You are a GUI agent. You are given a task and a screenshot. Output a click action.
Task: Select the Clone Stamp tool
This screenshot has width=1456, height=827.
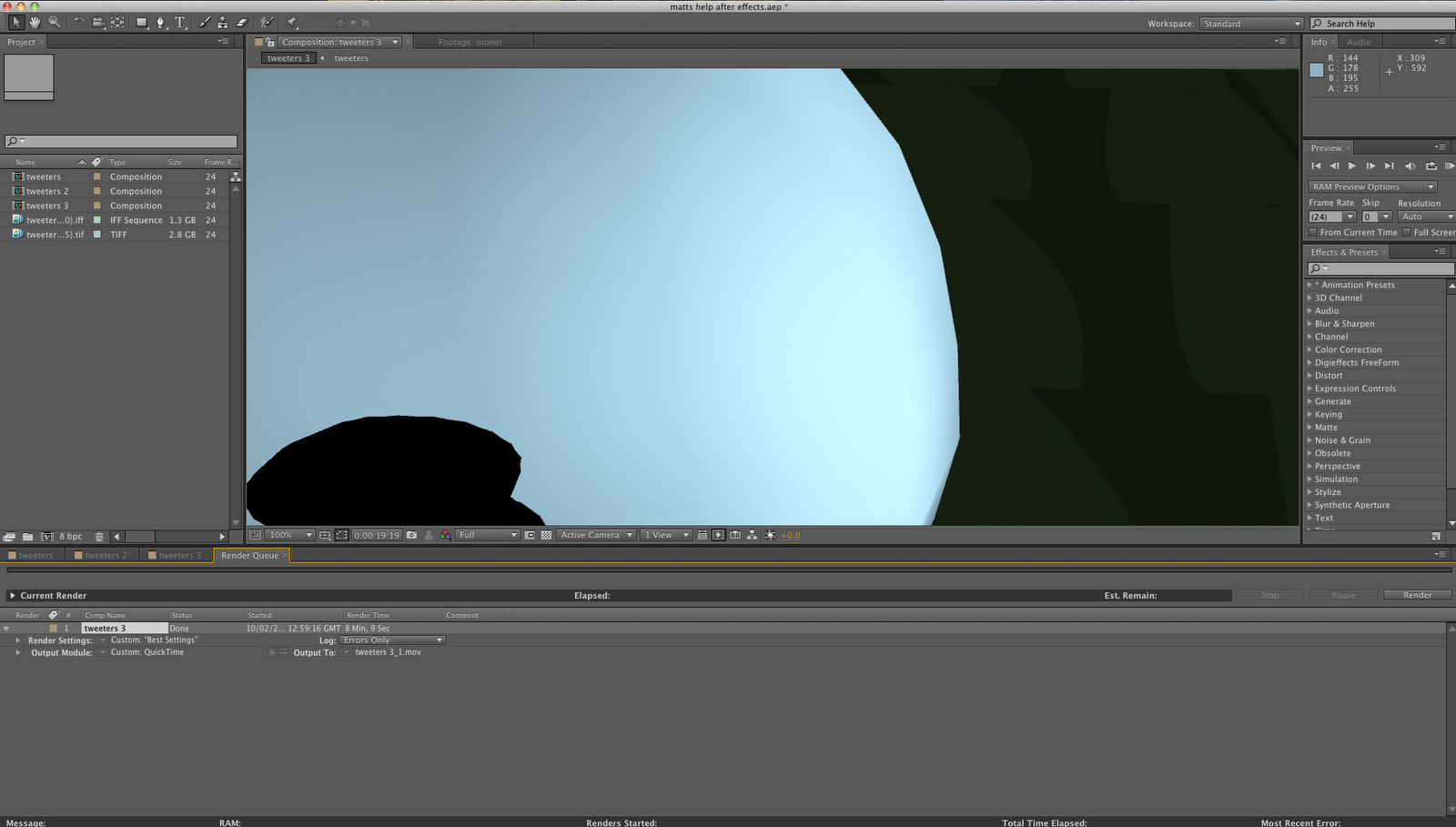(x=223, y=22)
